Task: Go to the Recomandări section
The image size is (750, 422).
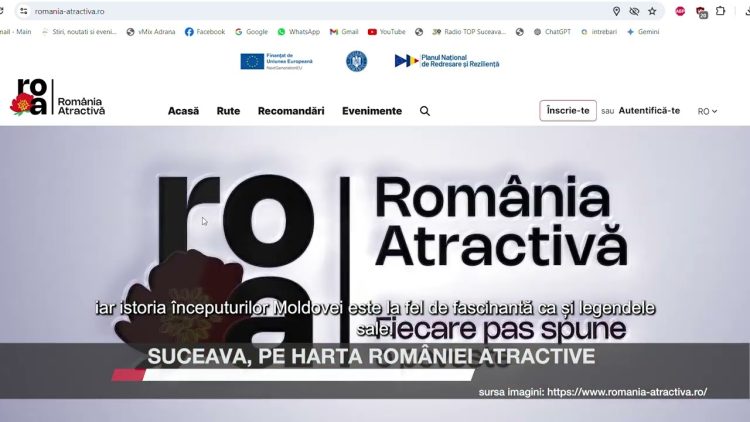Action: pyautogui.click(x=291, y=111)
